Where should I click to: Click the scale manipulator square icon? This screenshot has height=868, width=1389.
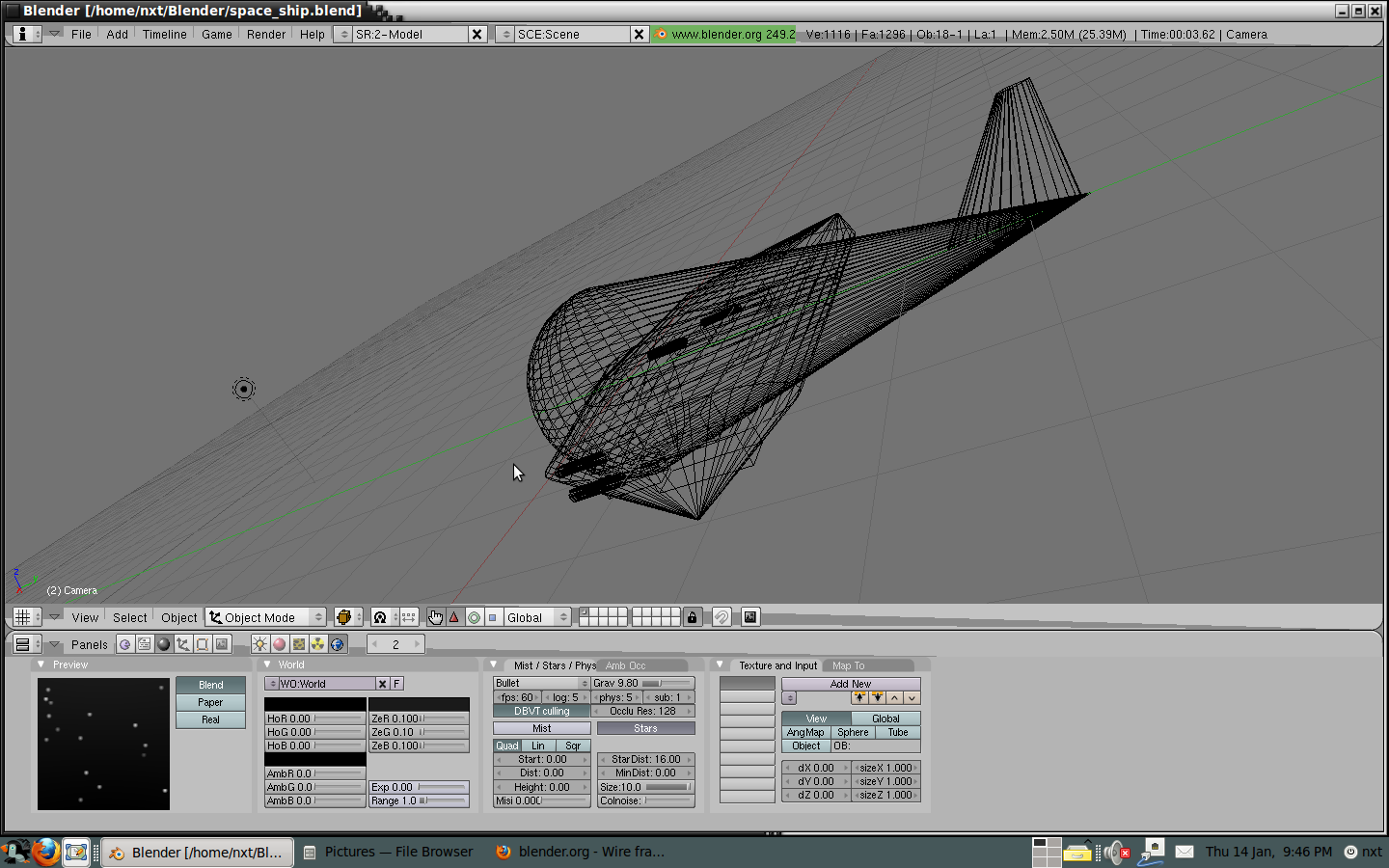pyautogui.click(x=492, y=617)
